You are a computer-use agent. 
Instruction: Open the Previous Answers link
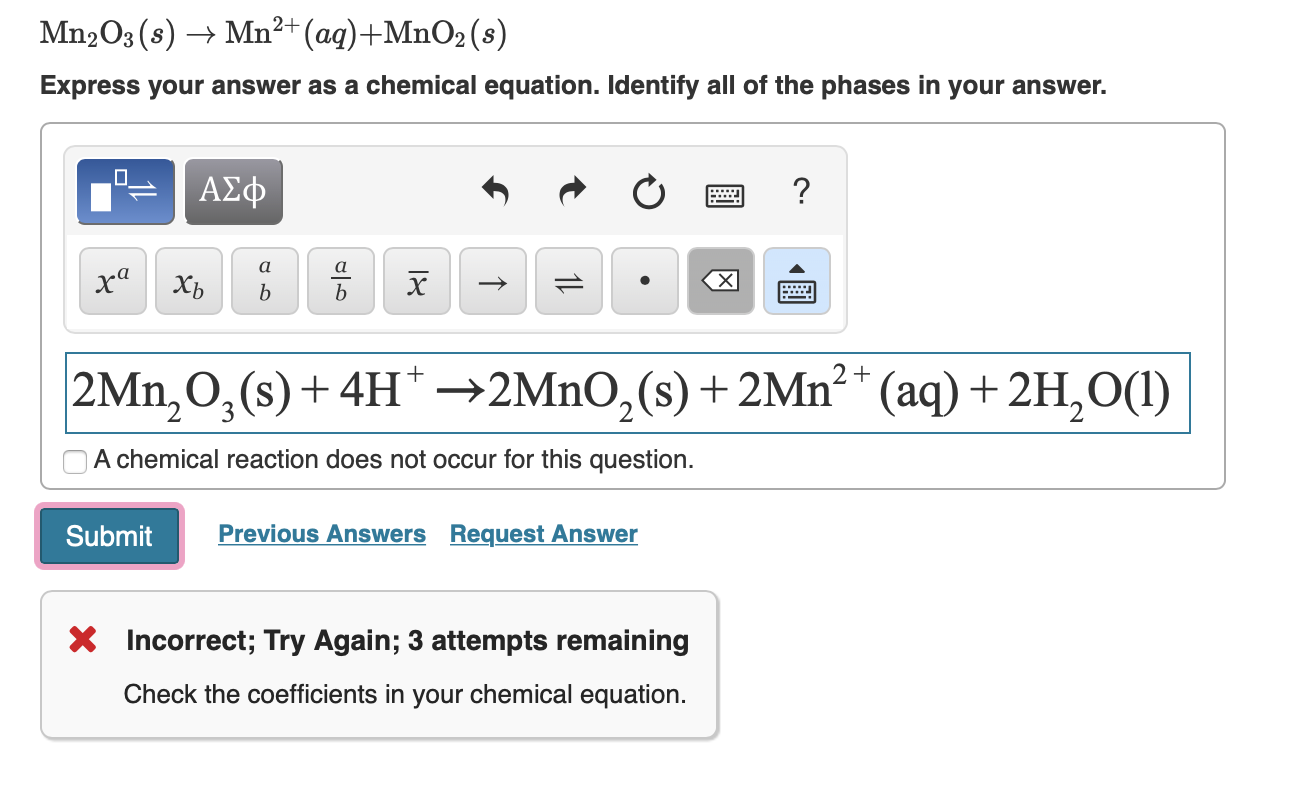point(322,533)
